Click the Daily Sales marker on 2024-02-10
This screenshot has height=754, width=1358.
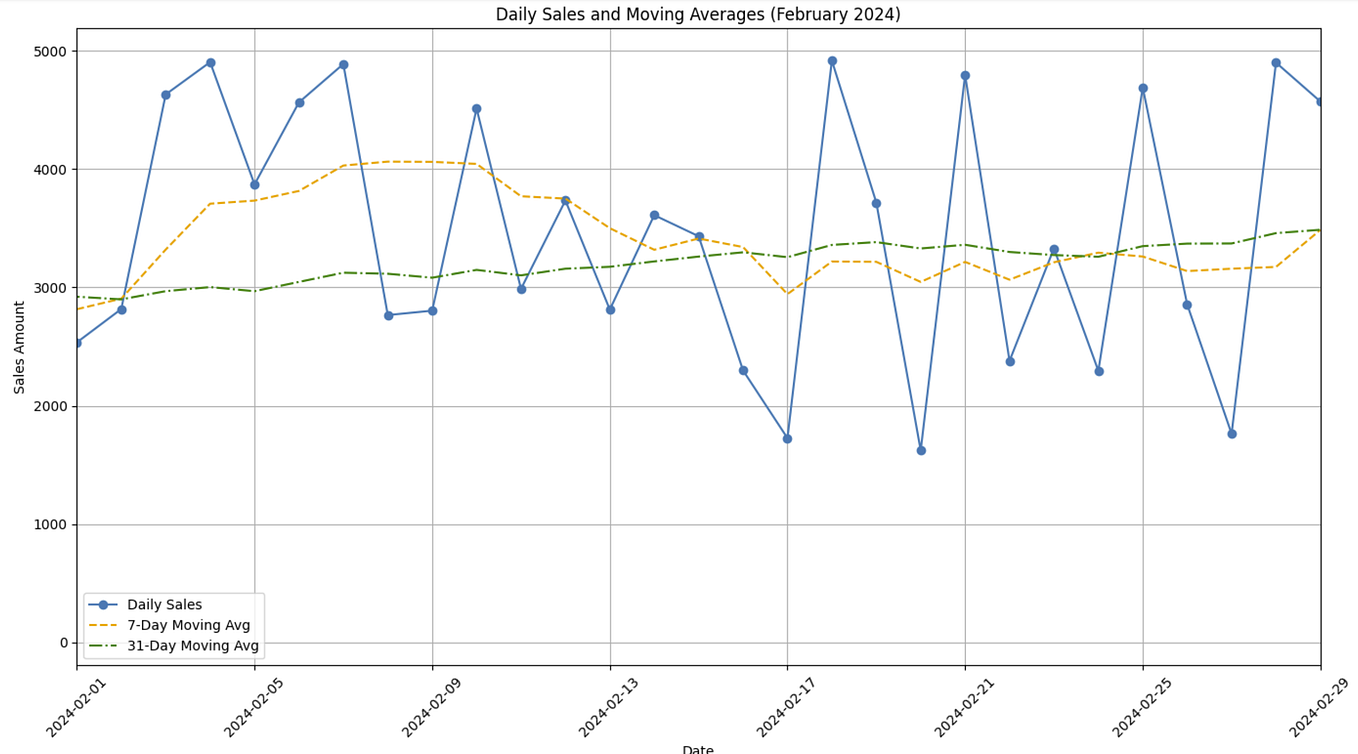click(x=476, y=108)
